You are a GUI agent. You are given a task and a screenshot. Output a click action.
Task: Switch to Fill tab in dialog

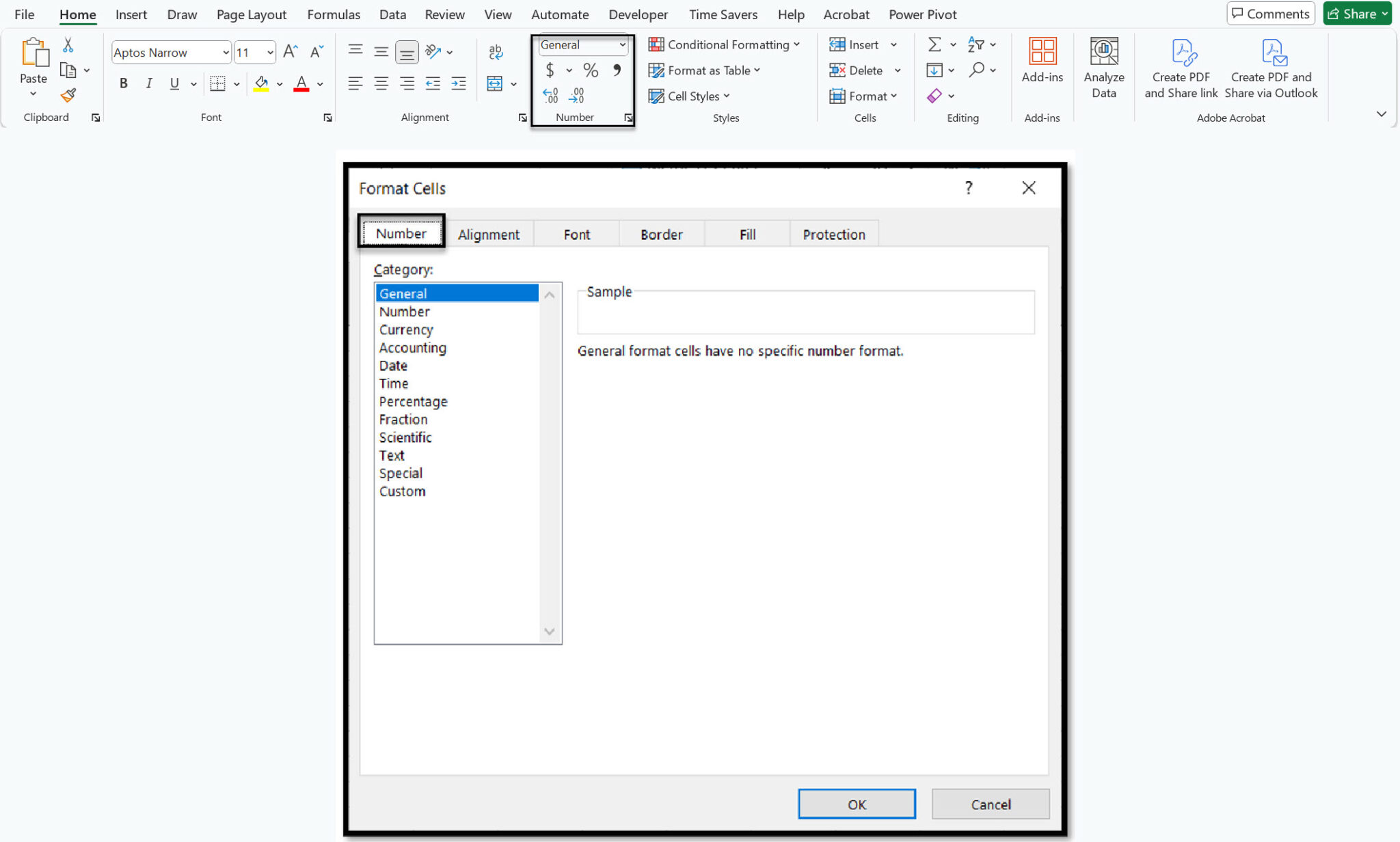coord(747,234)
